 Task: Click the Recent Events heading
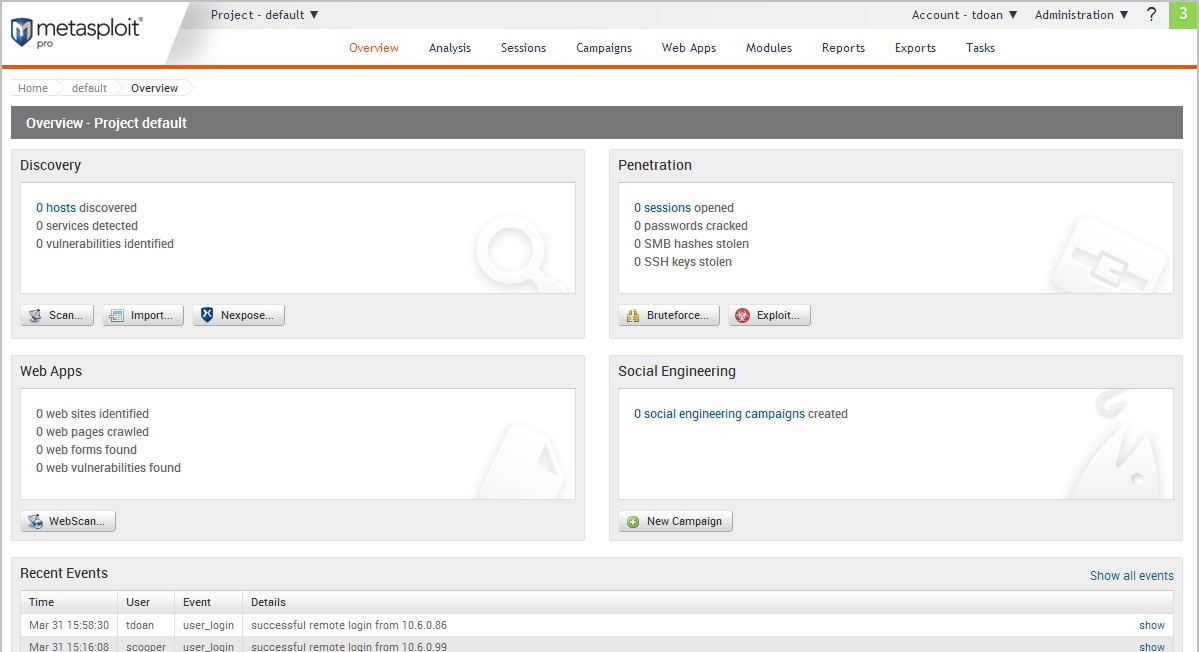point(63,573)
